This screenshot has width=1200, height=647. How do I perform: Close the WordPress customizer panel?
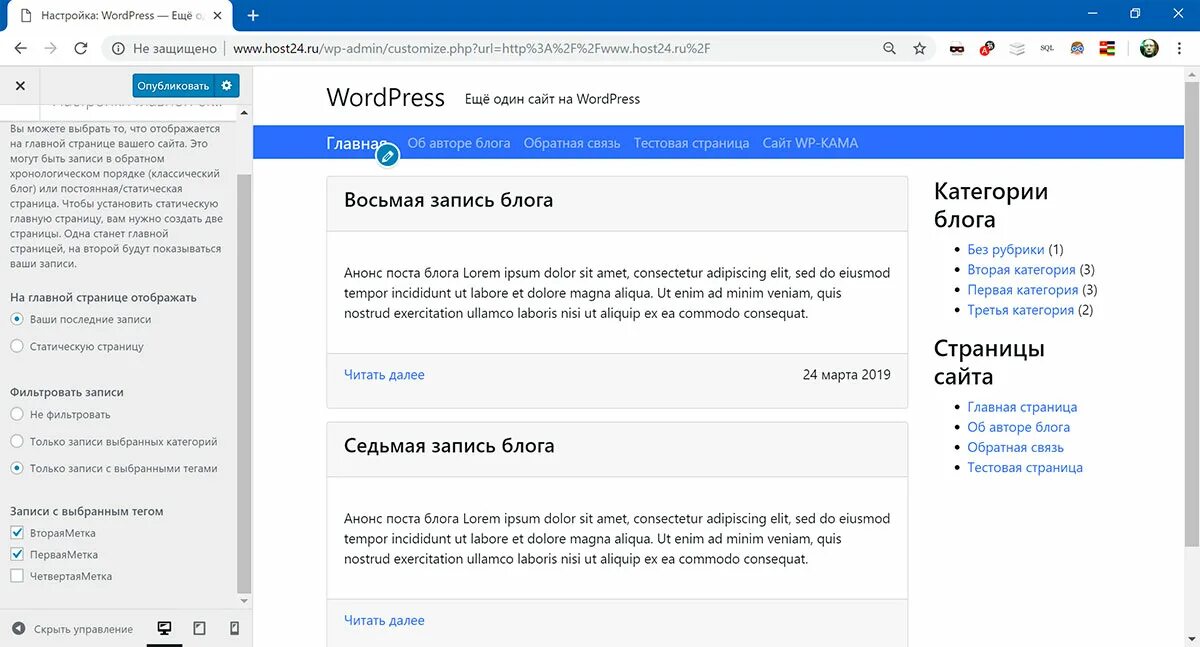pos(20,86)
